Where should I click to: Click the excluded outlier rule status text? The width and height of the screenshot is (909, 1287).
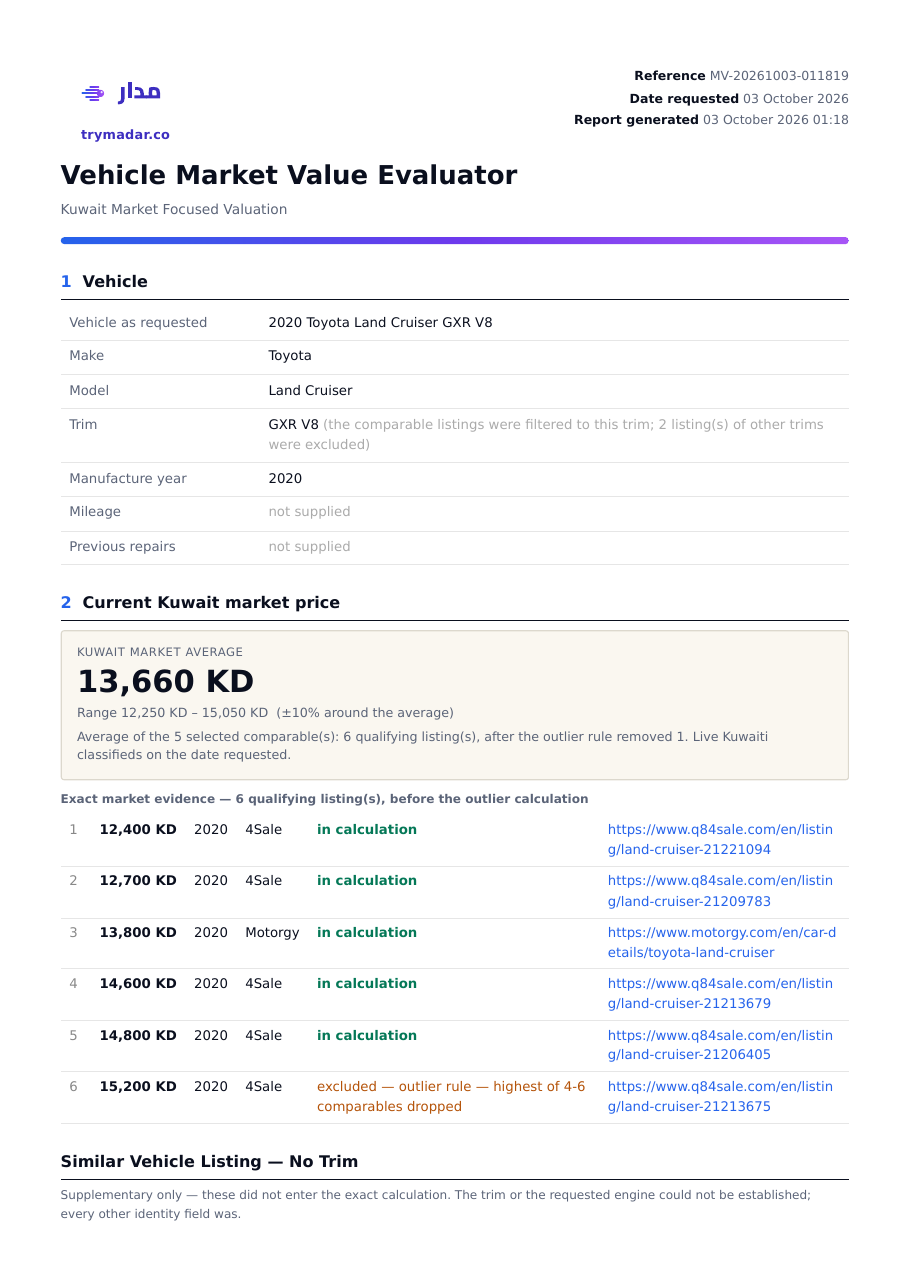(451, 1097)
